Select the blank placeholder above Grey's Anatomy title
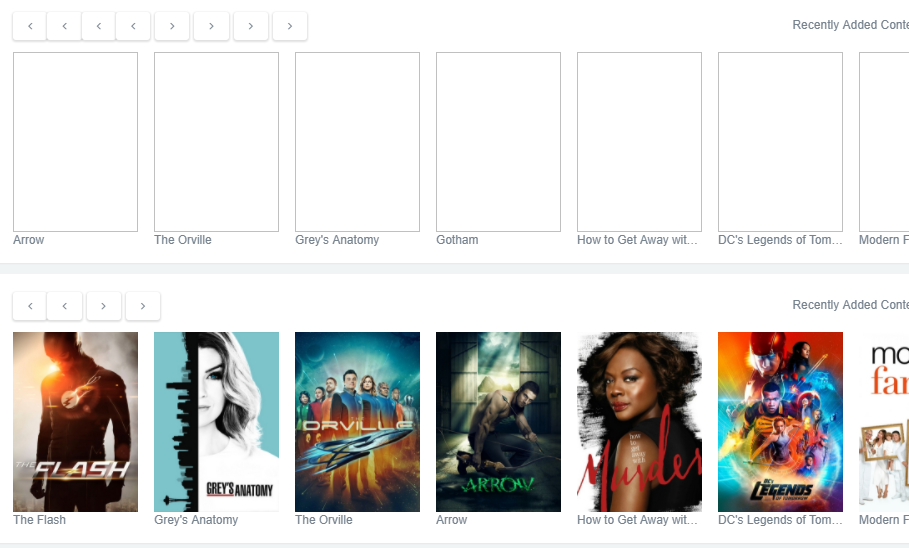The height and width of the screenshot is (548, 909). coord(357,142)
